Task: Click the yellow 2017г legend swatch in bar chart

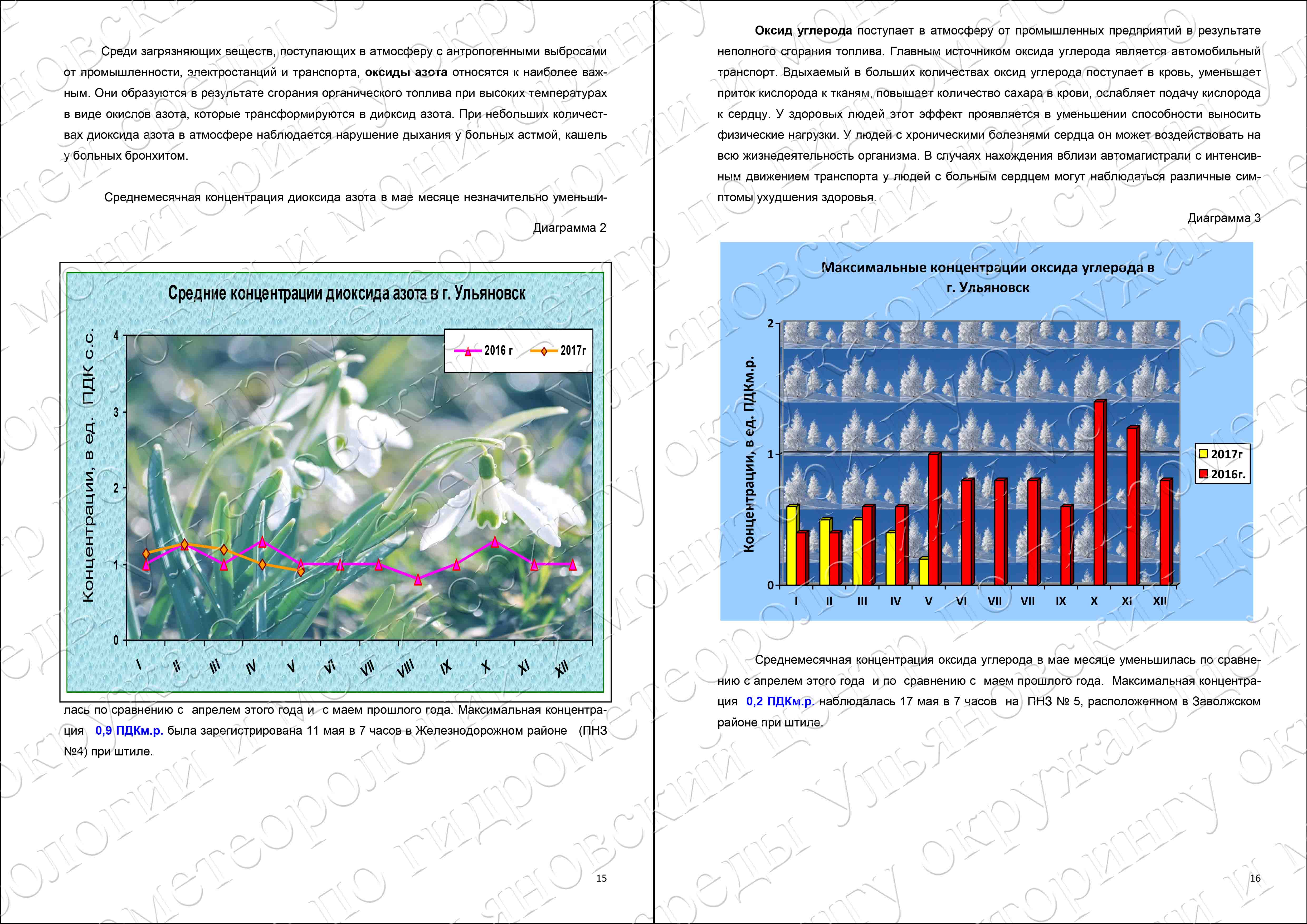Action: click(x=1203, y=454)
